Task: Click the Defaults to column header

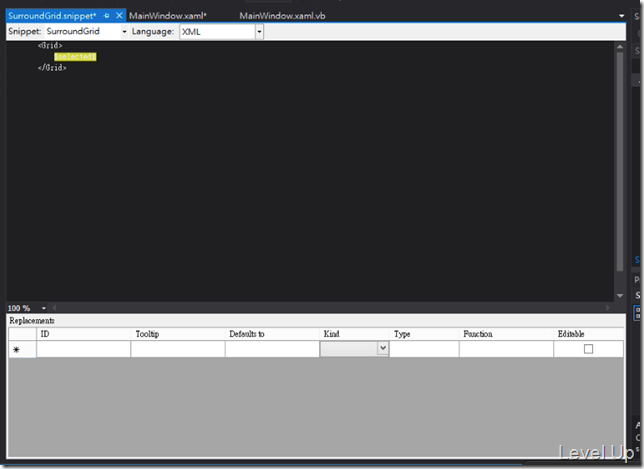Action: (x=272, y=334)
